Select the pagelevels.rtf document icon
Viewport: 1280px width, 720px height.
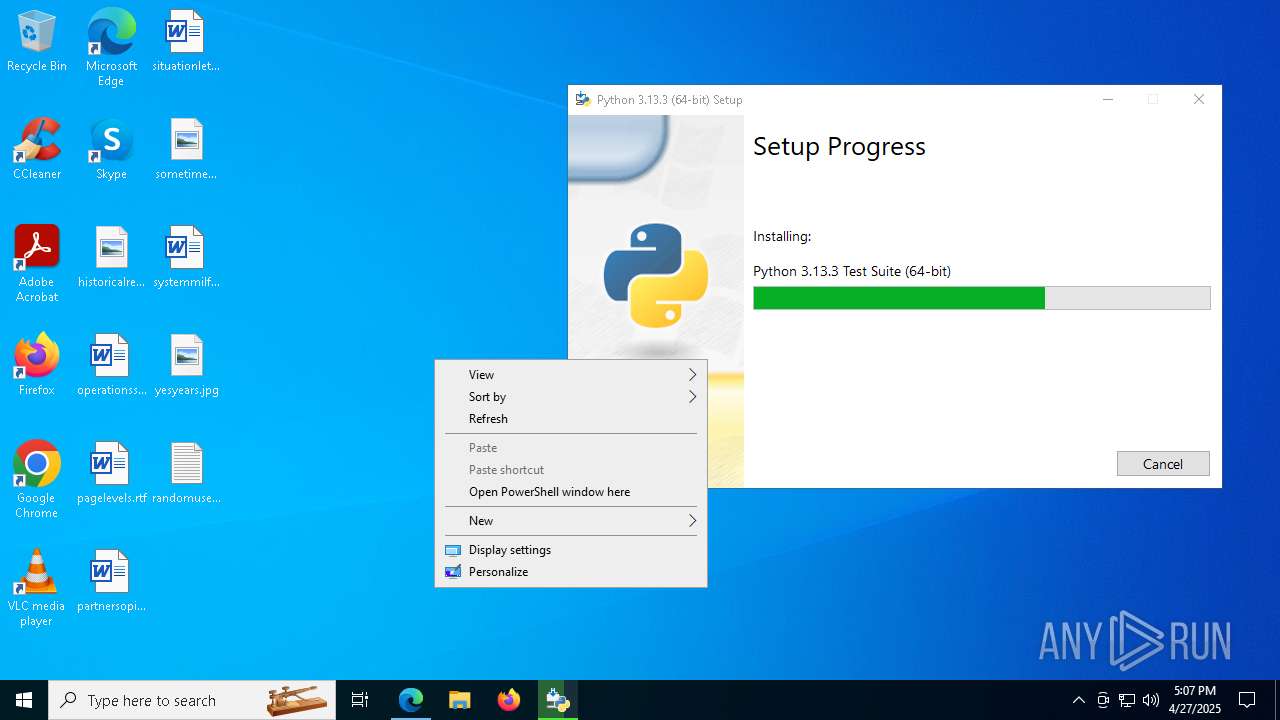coord(111,474)
